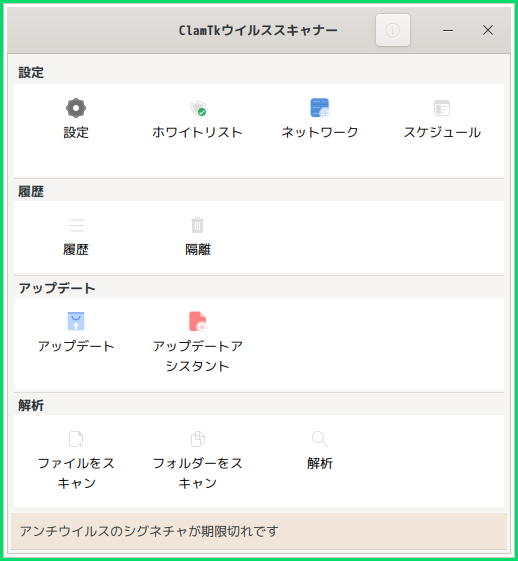Open the 隔離 quarantine trash icon
Viewport: 518px width, 561px height.
point(197,225)
